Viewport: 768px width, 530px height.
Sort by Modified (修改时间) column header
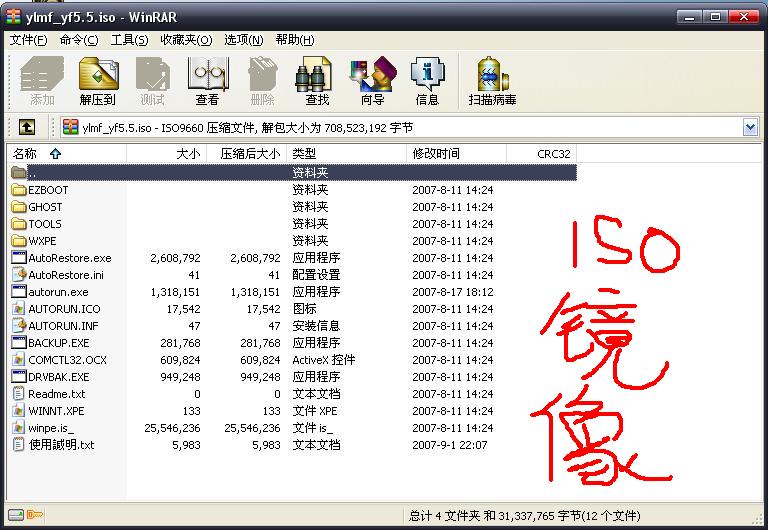456,154
